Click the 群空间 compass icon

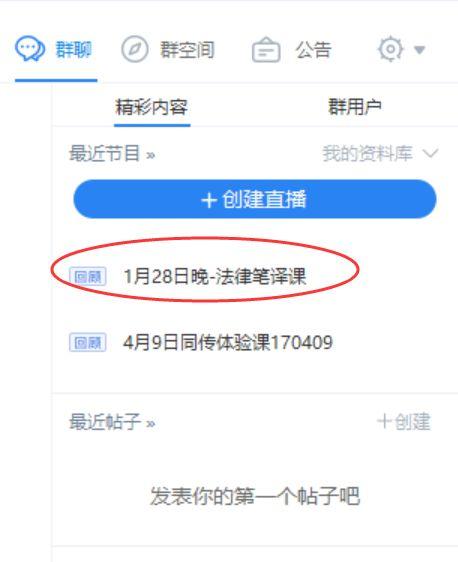[x=134, y=49]
